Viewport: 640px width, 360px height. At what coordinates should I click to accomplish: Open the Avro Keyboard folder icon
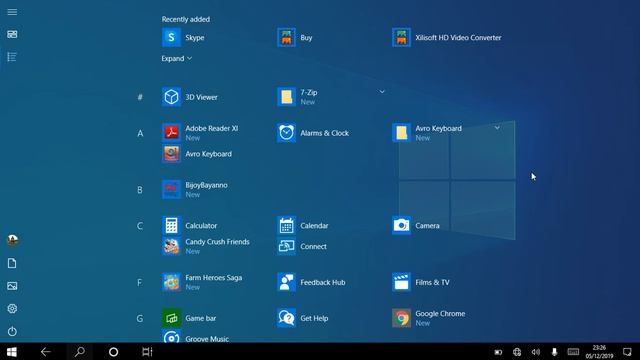pyautogui.click(x=402, y=133)
